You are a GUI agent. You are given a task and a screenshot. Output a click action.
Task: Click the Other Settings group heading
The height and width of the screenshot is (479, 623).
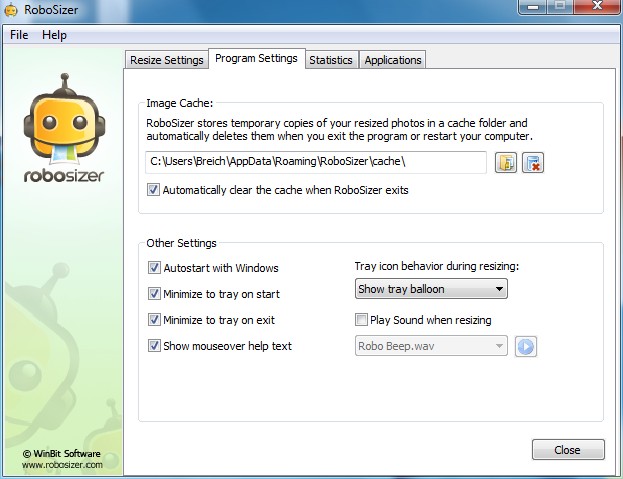pos(181,243)
